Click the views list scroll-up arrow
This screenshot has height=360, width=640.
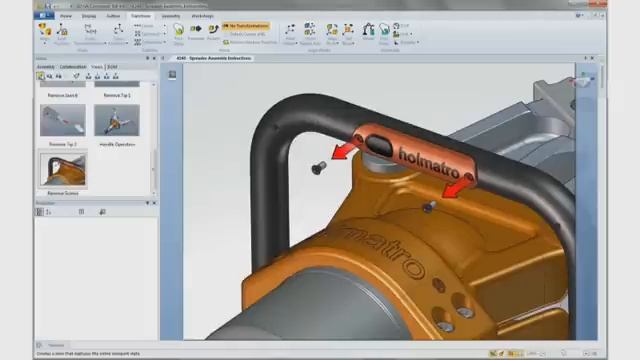(x=153, y=84)
